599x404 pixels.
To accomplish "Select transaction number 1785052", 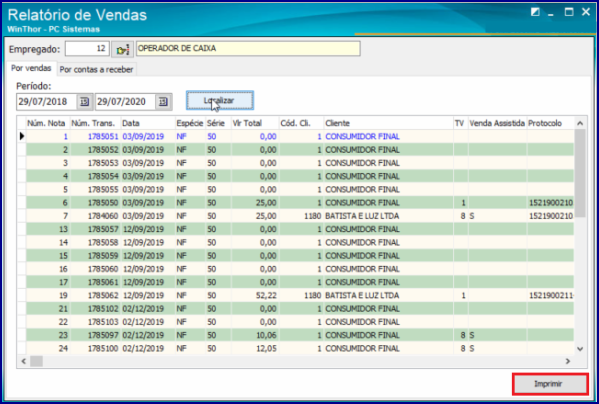I will pos(103,150).
